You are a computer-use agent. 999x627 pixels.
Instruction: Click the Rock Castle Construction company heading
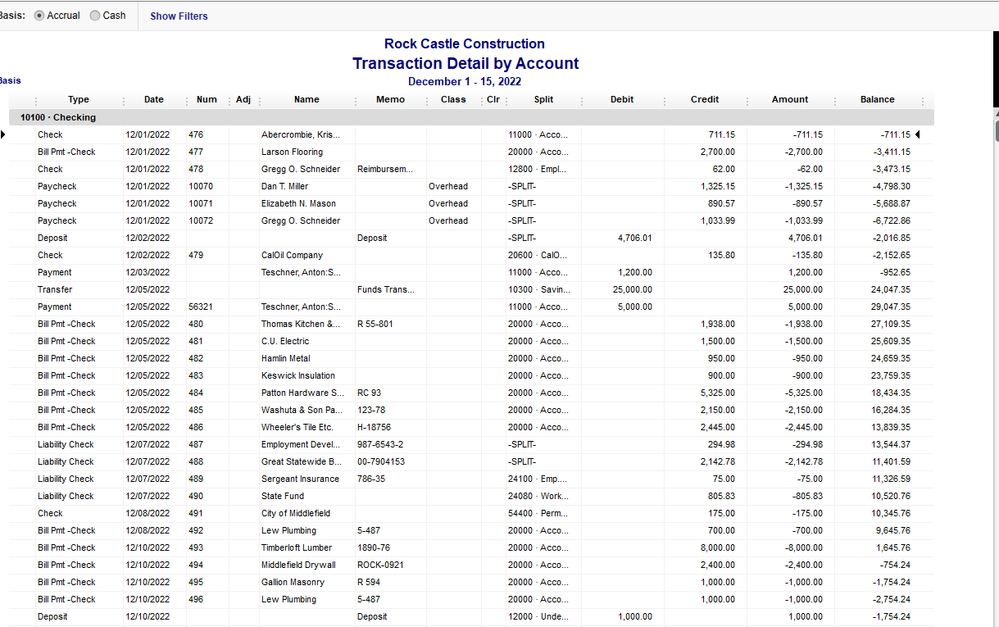[464, 44]
